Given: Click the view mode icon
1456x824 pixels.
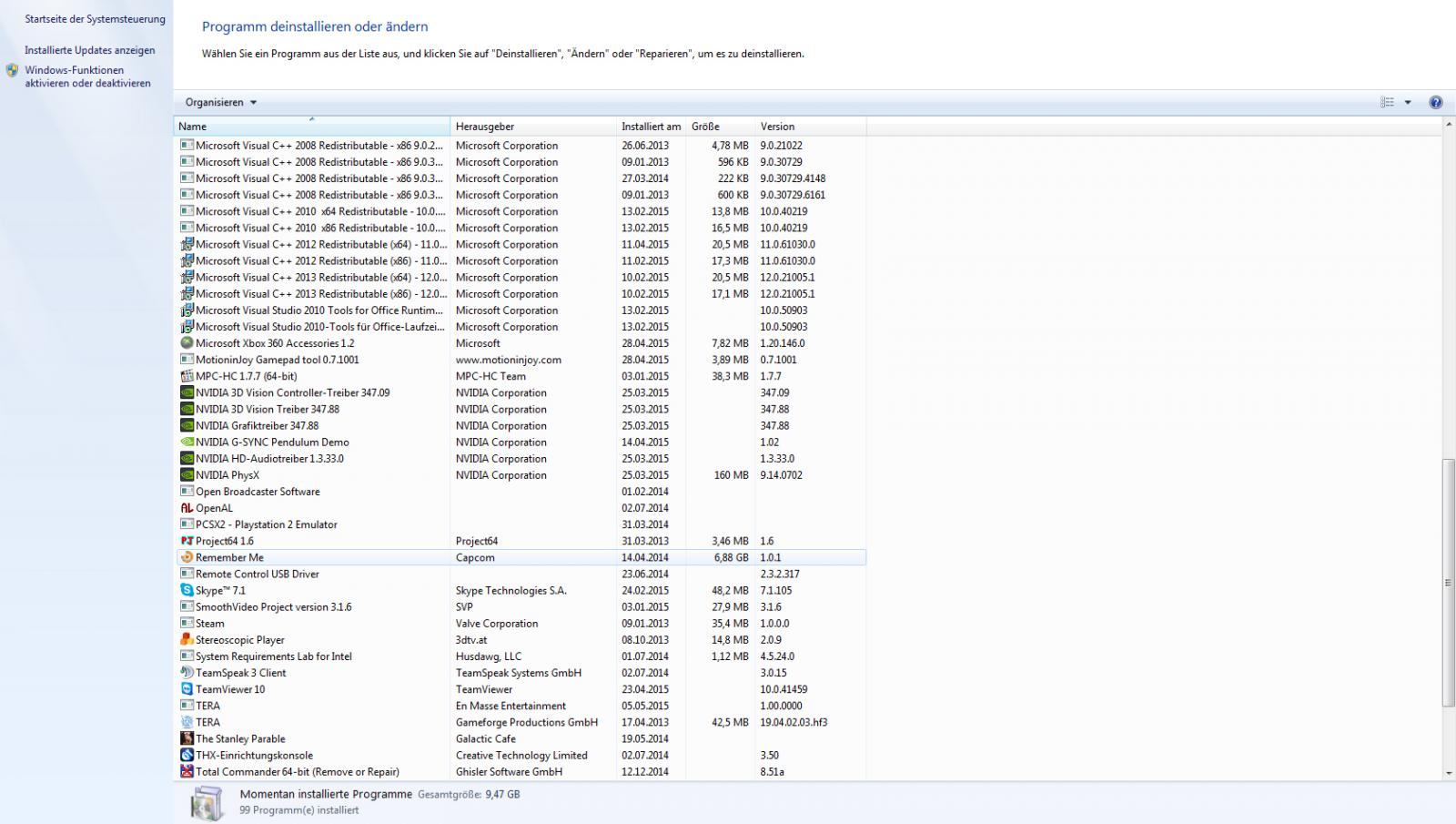Looking at the screenshot, I should coord(1388,102).
